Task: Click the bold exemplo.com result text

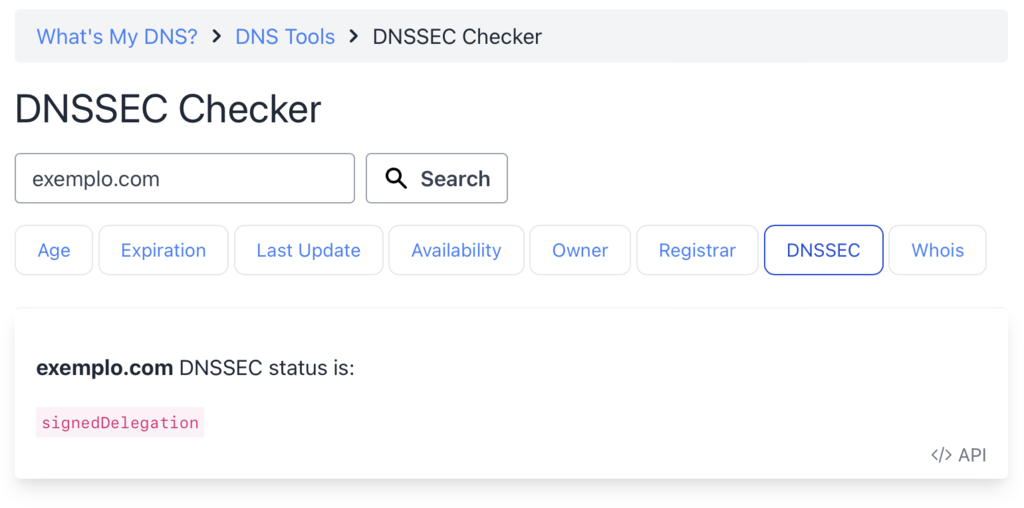Action: pos(104,368)
